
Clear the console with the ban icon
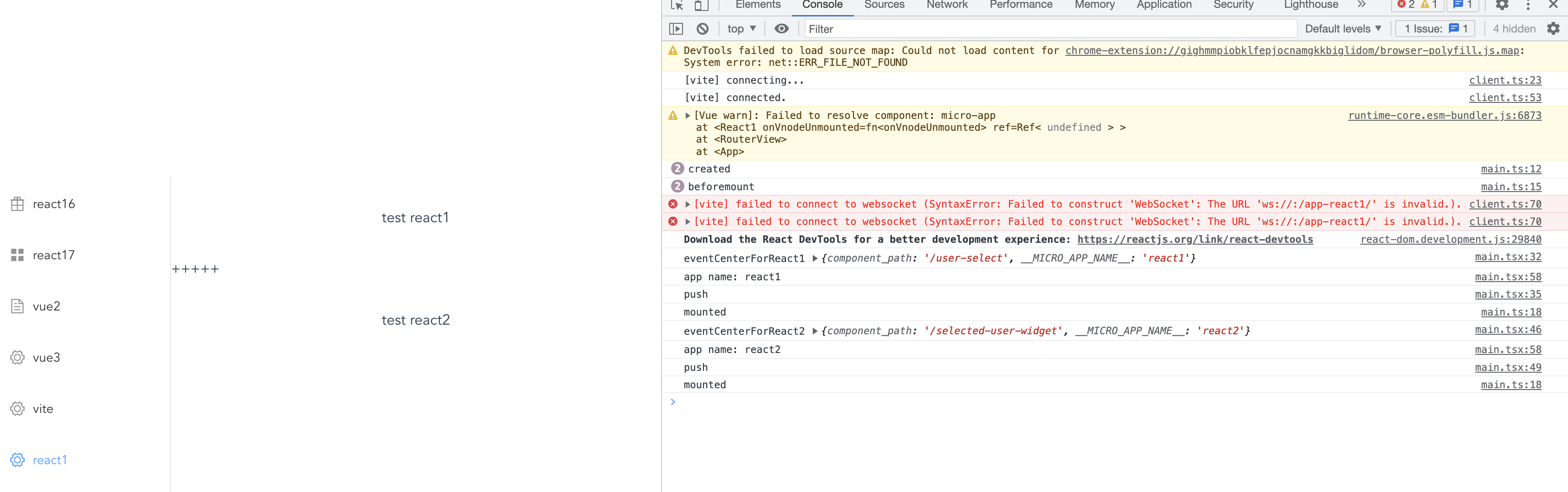click(703, 29)
